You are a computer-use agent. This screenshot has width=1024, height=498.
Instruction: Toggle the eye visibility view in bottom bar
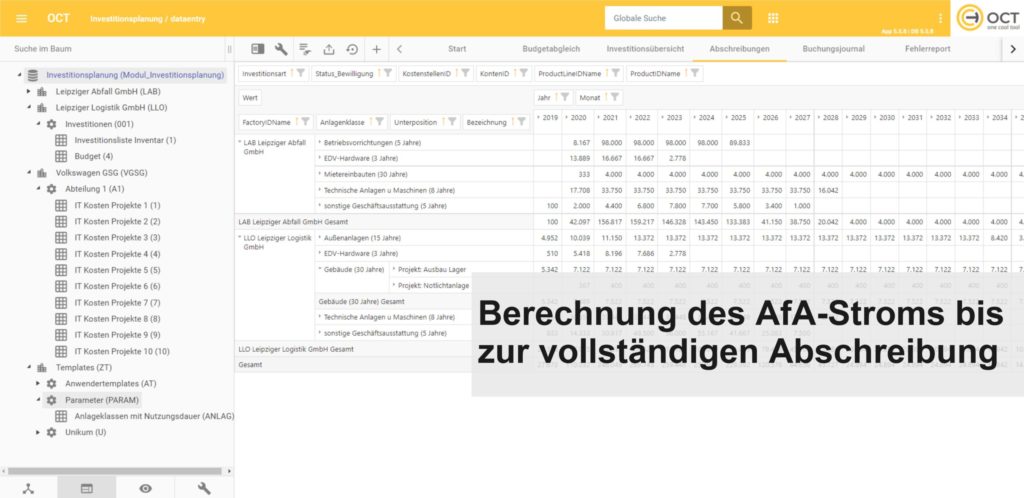click(146, 488)
